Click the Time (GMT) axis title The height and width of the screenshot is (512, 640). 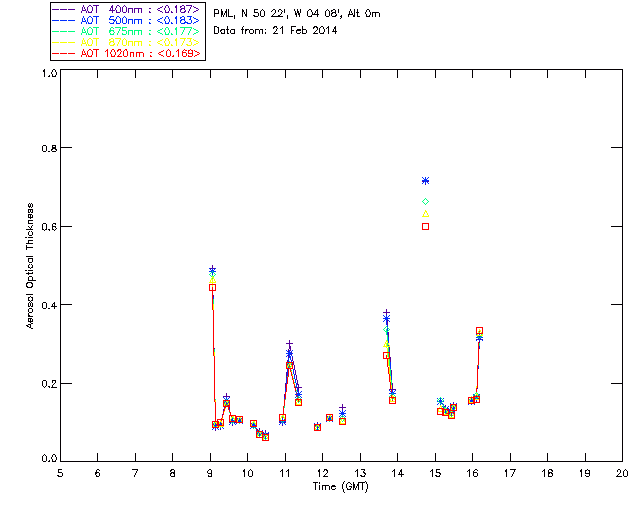pos(340,487)
